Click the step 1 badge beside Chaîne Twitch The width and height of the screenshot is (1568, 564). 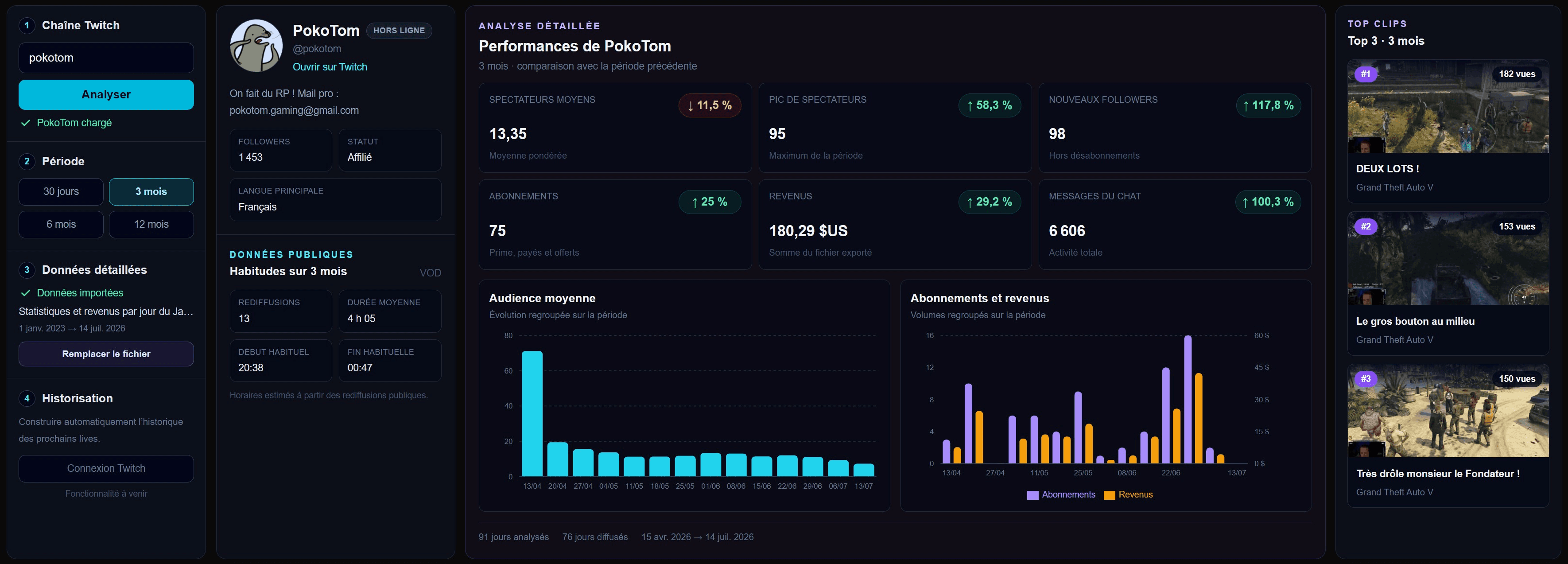pos(27,26)
